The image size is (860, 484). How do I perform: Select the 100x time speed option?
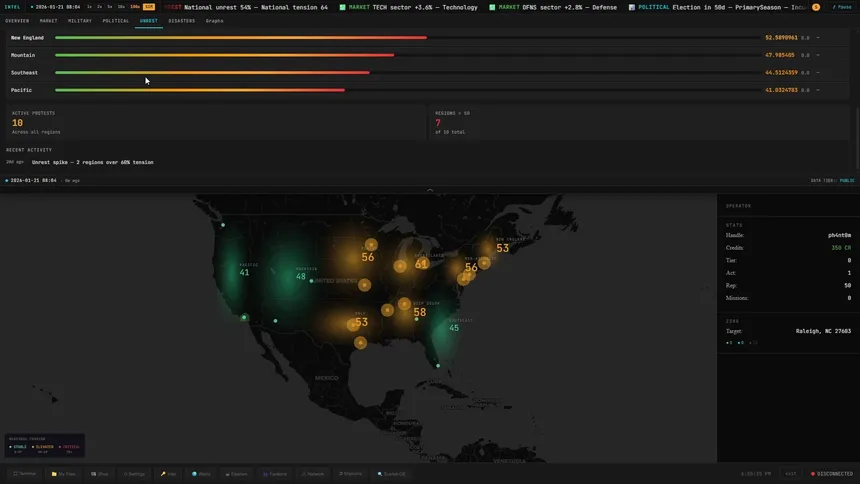135,7
